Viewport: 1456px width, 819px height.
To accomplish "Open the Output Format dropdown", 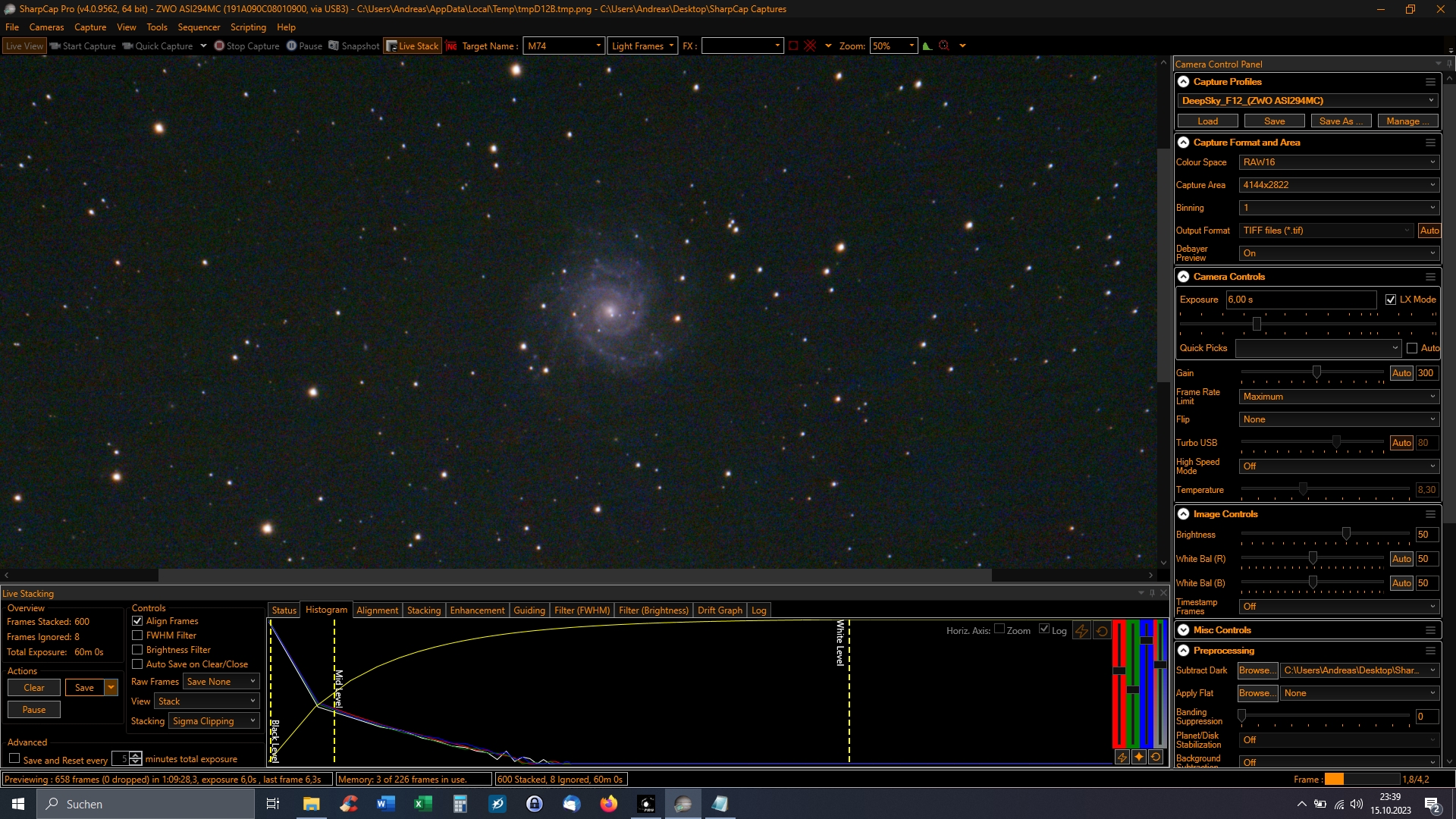I will click(x=1326, y=231).
